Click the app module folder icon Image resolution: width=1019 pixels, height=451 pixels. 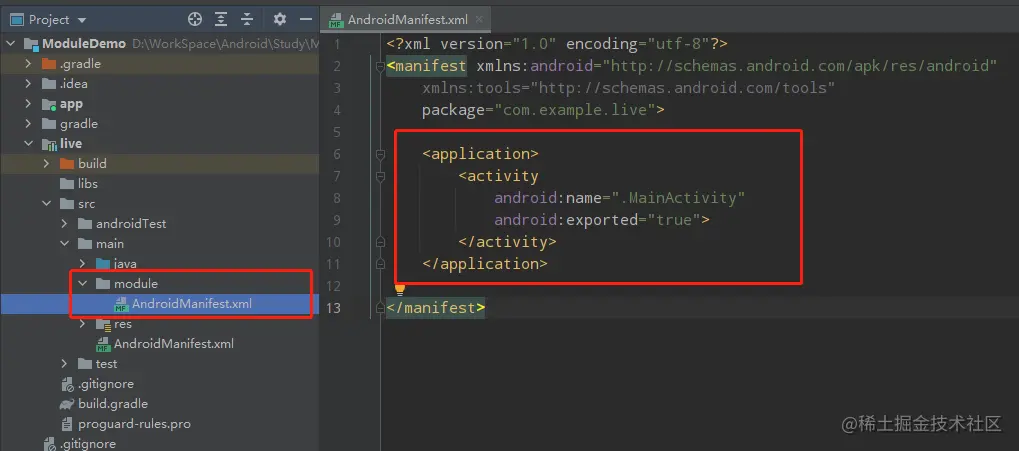[49, 104]
